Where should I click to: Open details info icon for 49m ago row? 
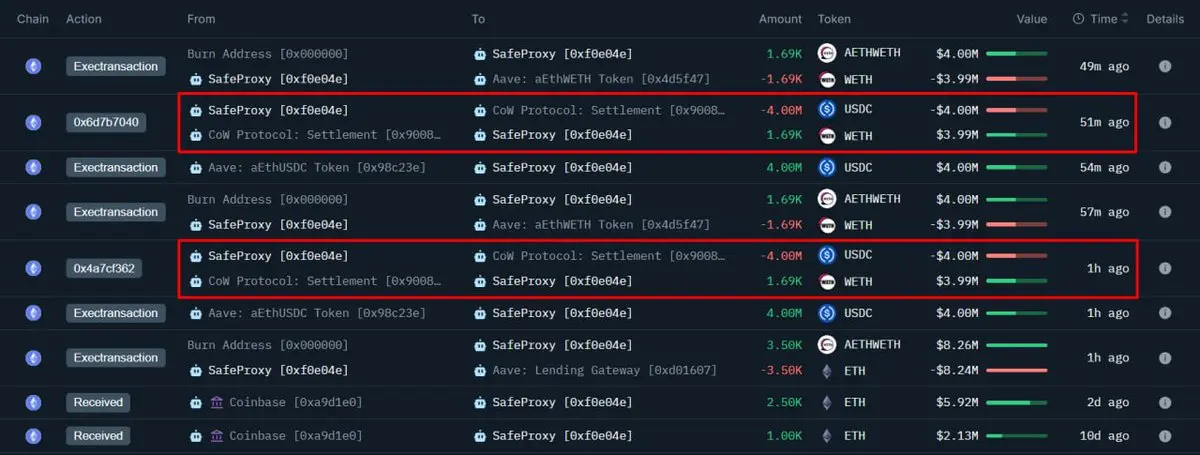click(1165, 66)
